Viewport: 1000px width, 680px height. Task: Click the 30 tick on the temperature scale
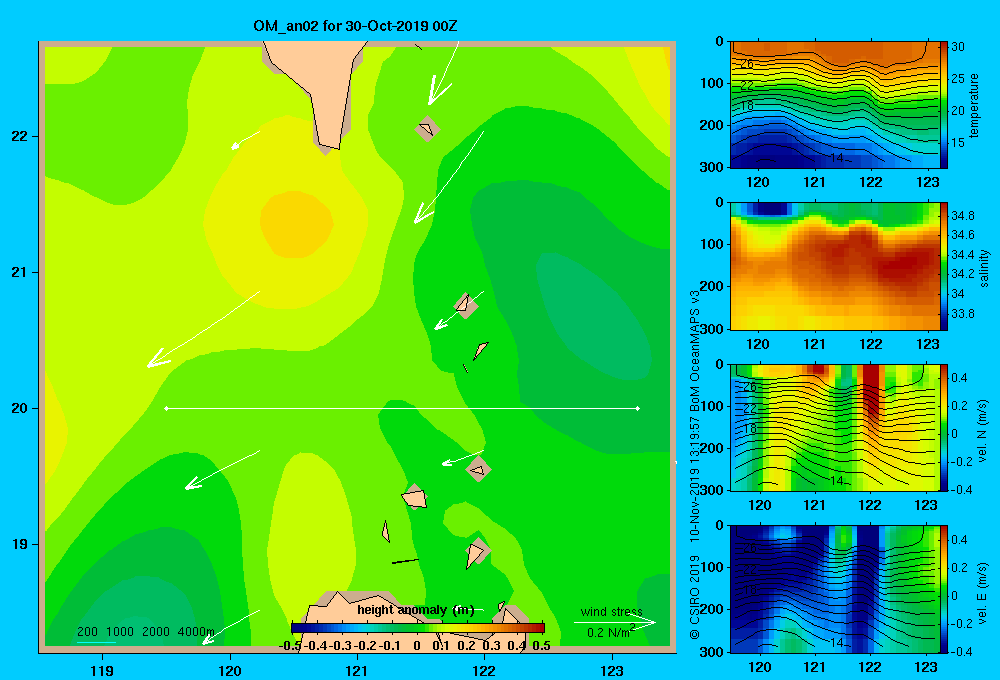pos(958,47)
